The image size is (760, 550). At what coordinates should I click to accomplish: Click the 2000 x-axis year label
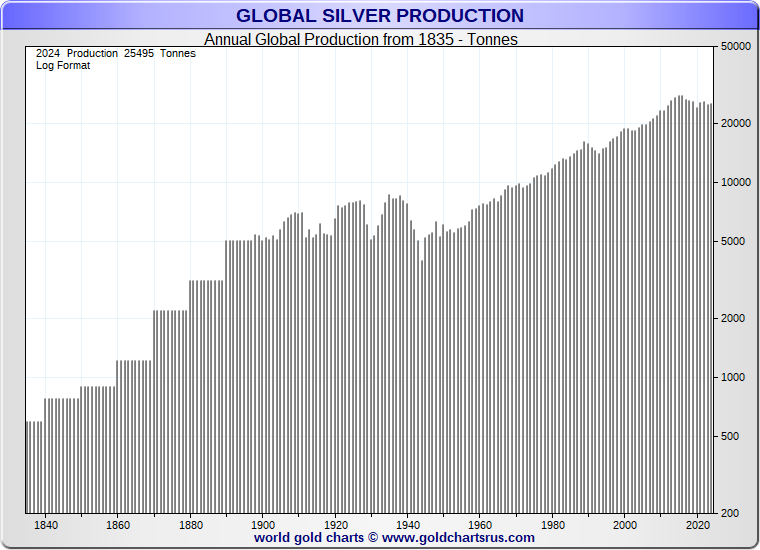(625, 525)
